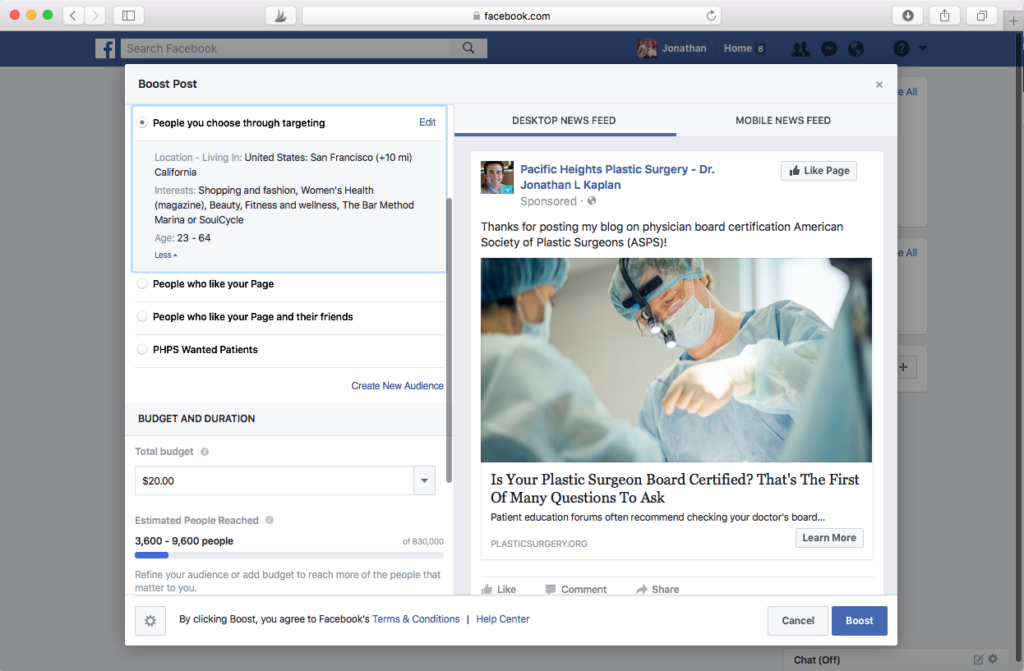Click Create New Audience link
Viewport: 1024px width, 671px height.
tap(397, 385)
